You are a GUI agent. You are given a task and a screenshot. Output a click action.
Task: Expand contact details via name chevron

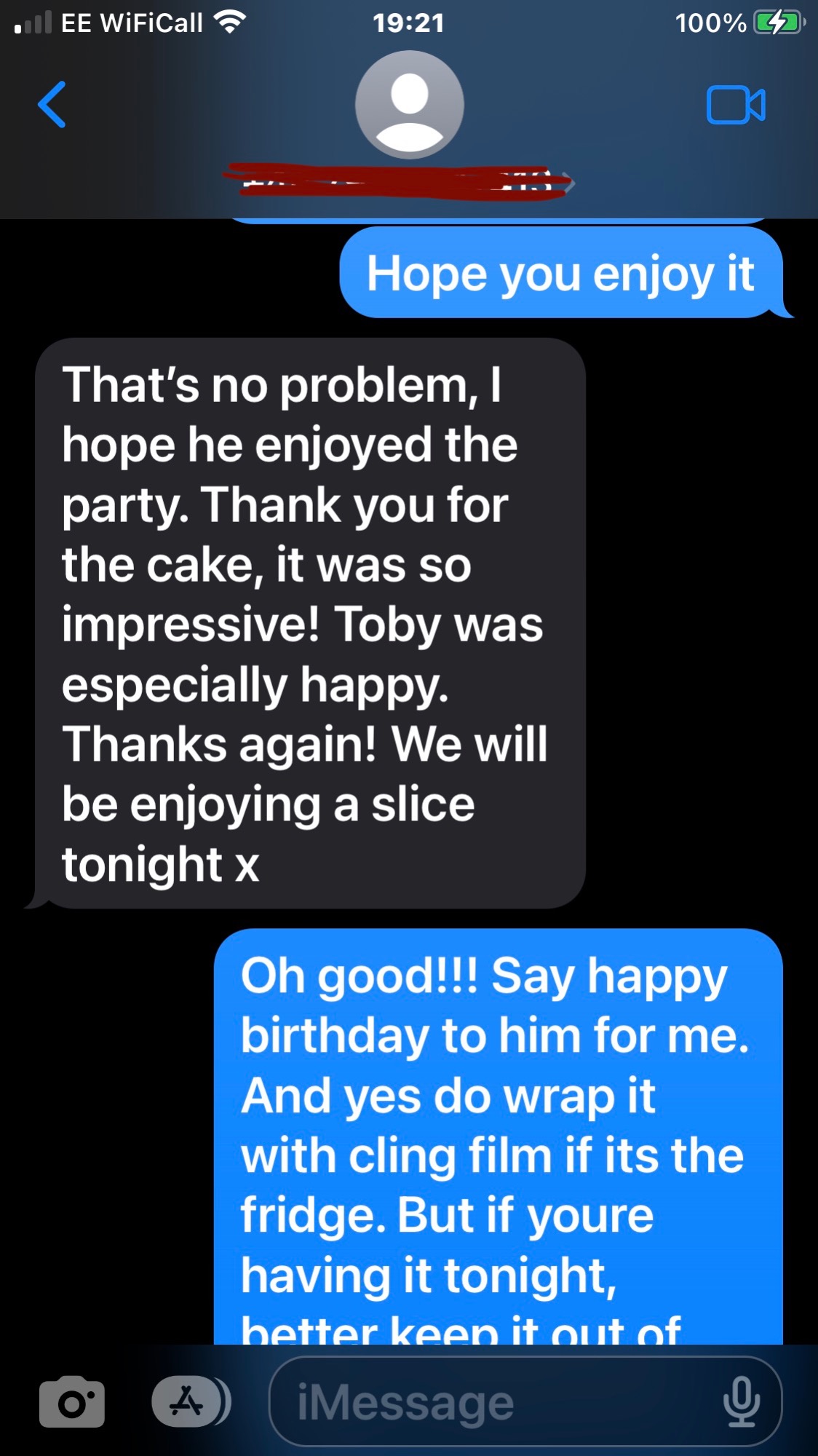click(571, 183)
